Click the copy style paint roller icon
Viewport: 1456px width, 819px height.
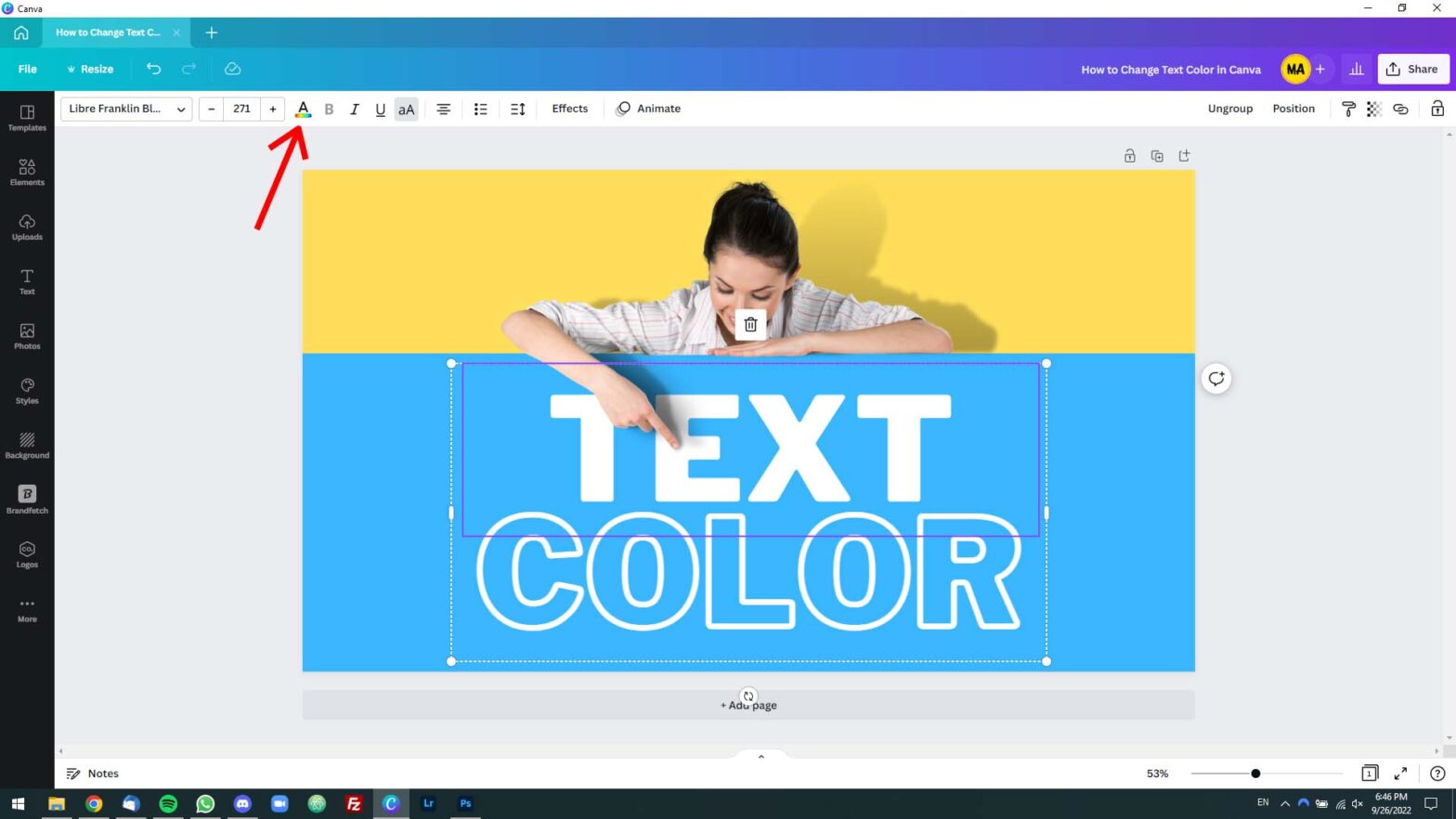point(1348,109)
